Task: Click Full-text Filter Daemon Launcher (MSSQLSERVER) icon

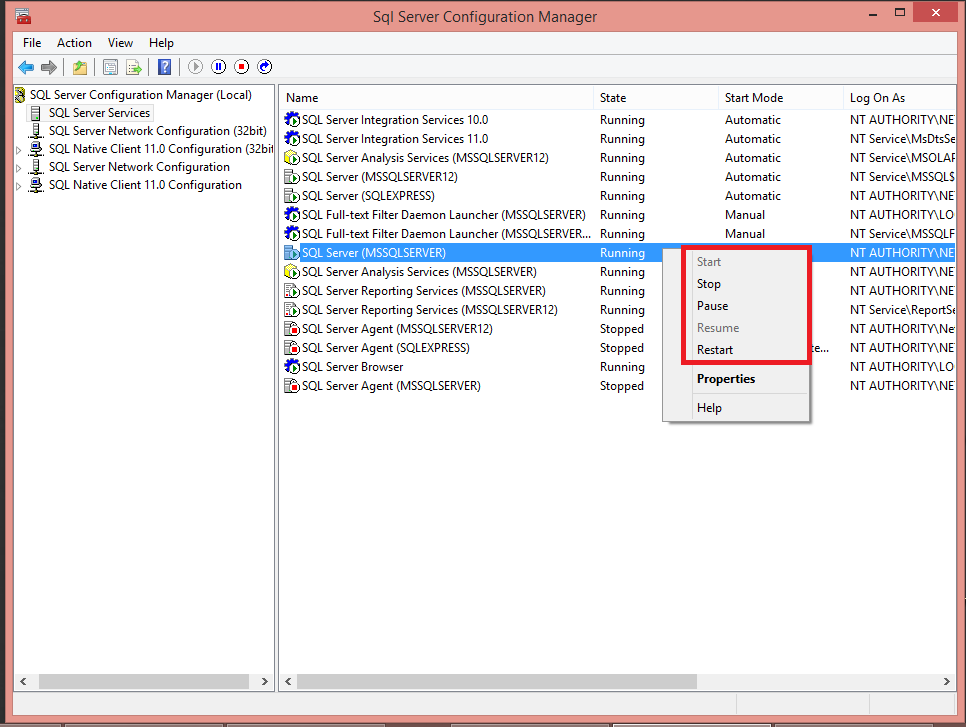Action: click(292, 215)
